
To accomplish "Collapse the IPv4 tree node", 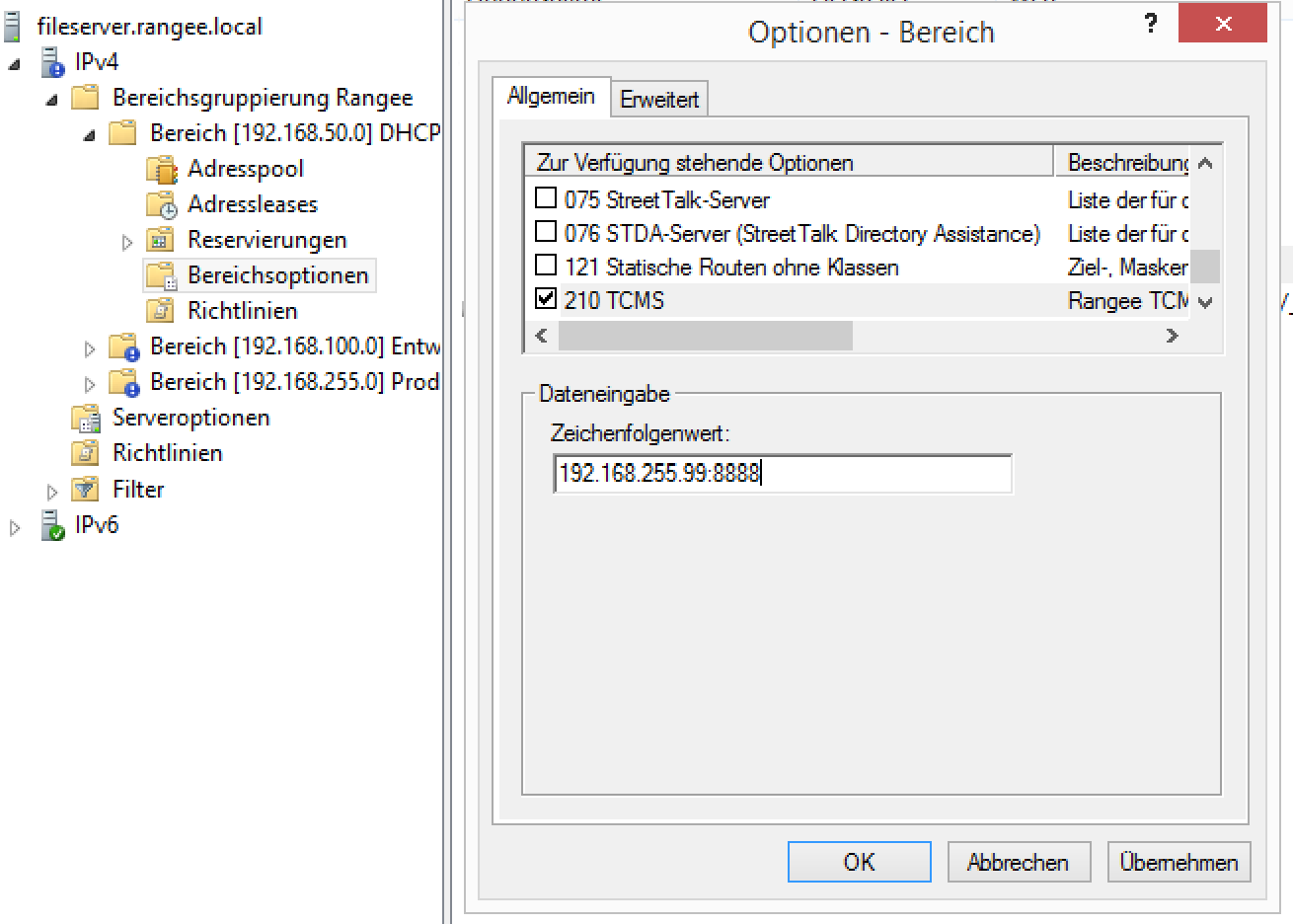I will click(x=15, y=64).
